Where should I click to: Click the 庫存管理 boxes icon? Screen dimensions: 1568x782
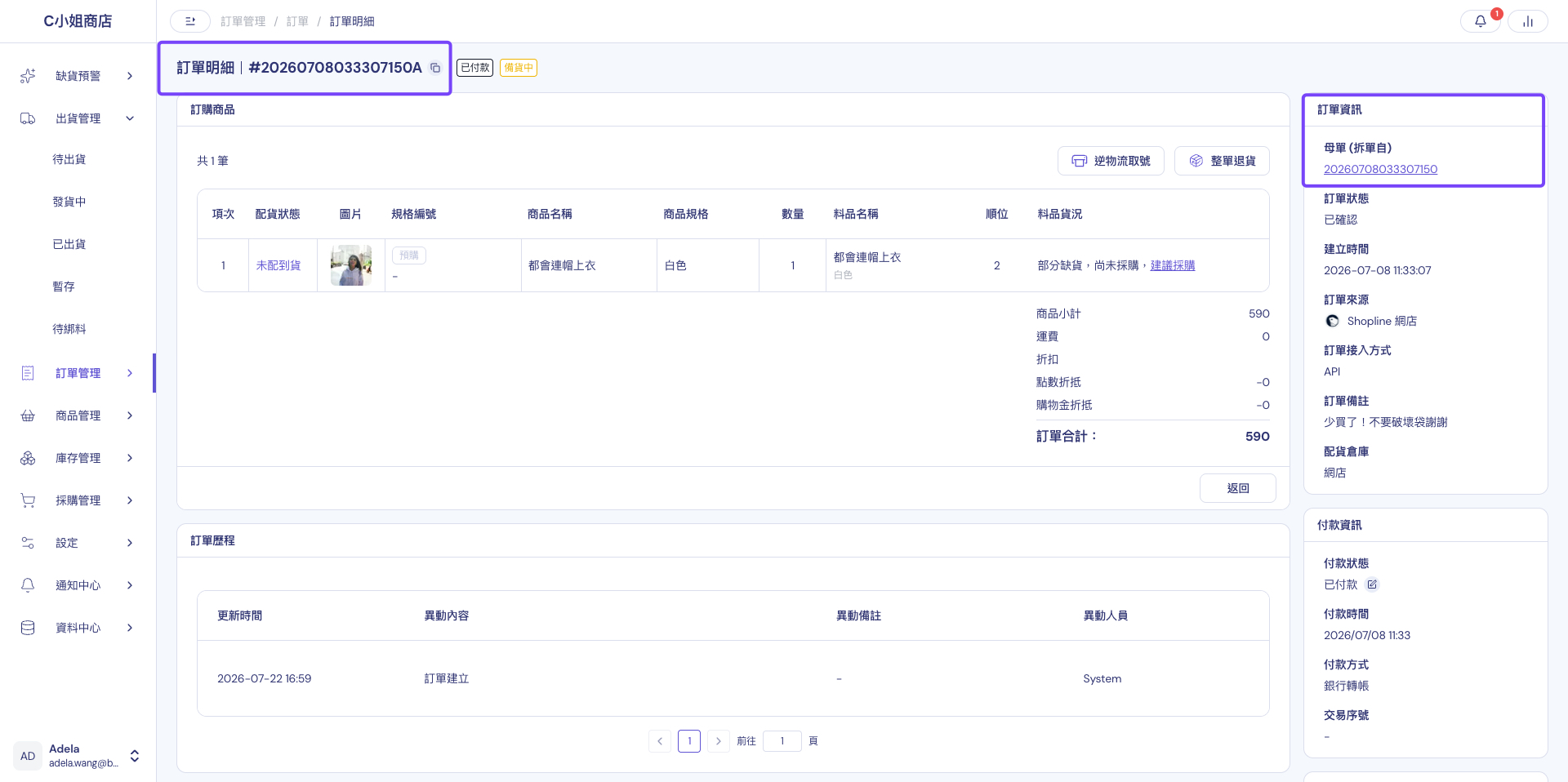28,458
